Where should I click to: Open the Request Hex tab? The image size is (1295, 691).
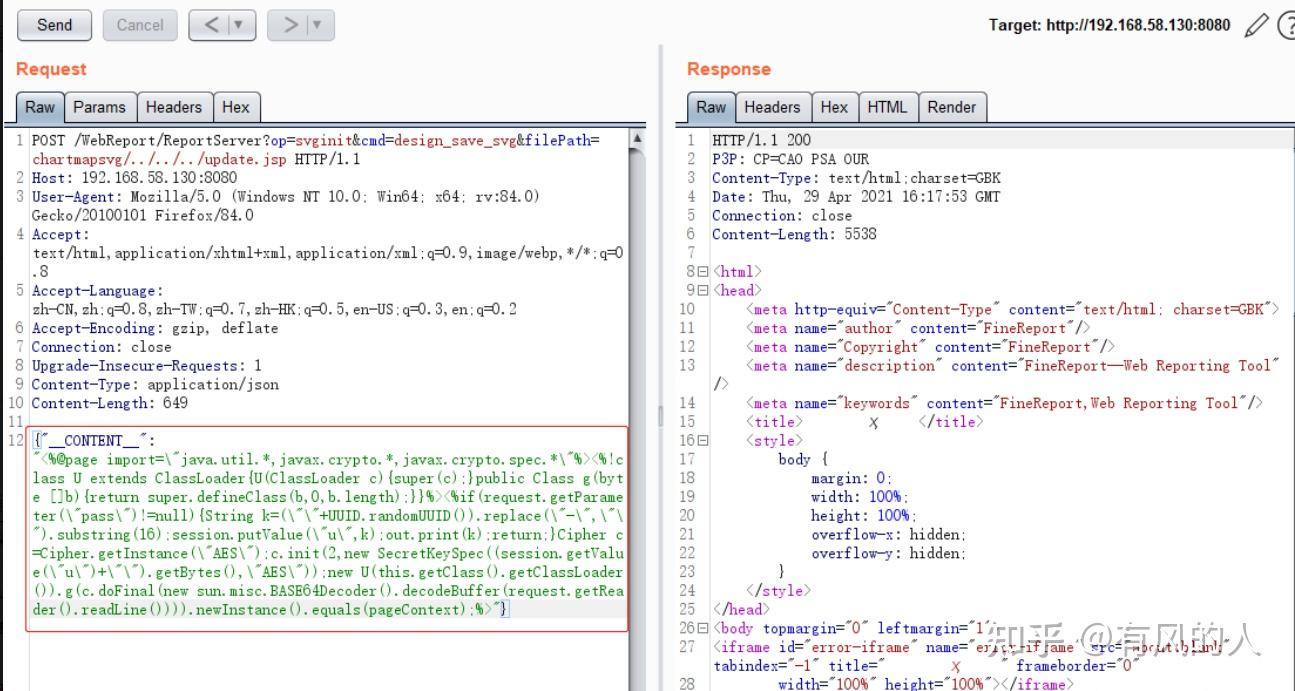point(236,107)
